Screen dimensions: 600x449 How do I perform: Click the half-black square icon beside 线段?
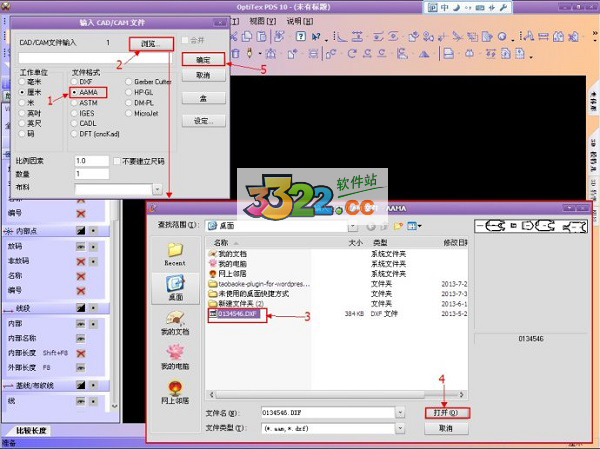(x=80, y=308)
